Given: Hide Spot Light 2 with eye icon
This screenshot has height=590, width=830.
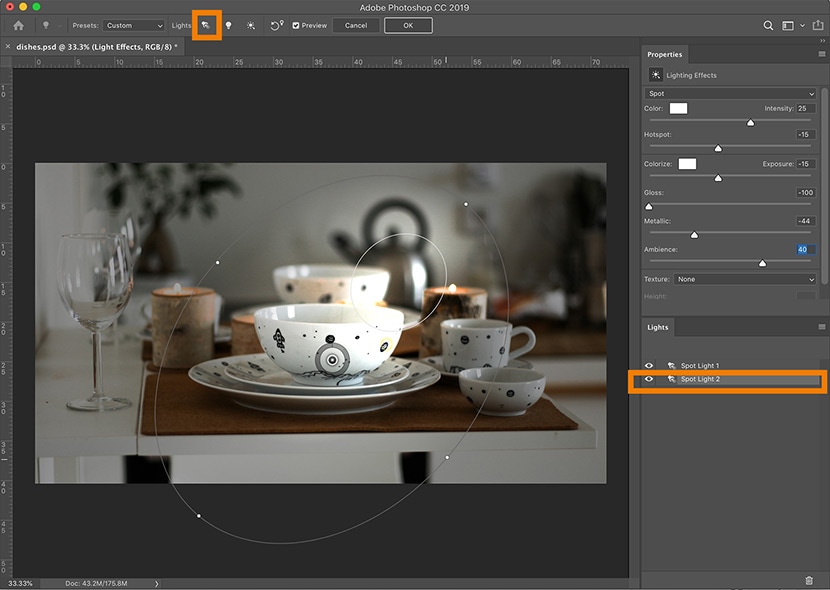Looking at the screenshot, I should (650, 380).
